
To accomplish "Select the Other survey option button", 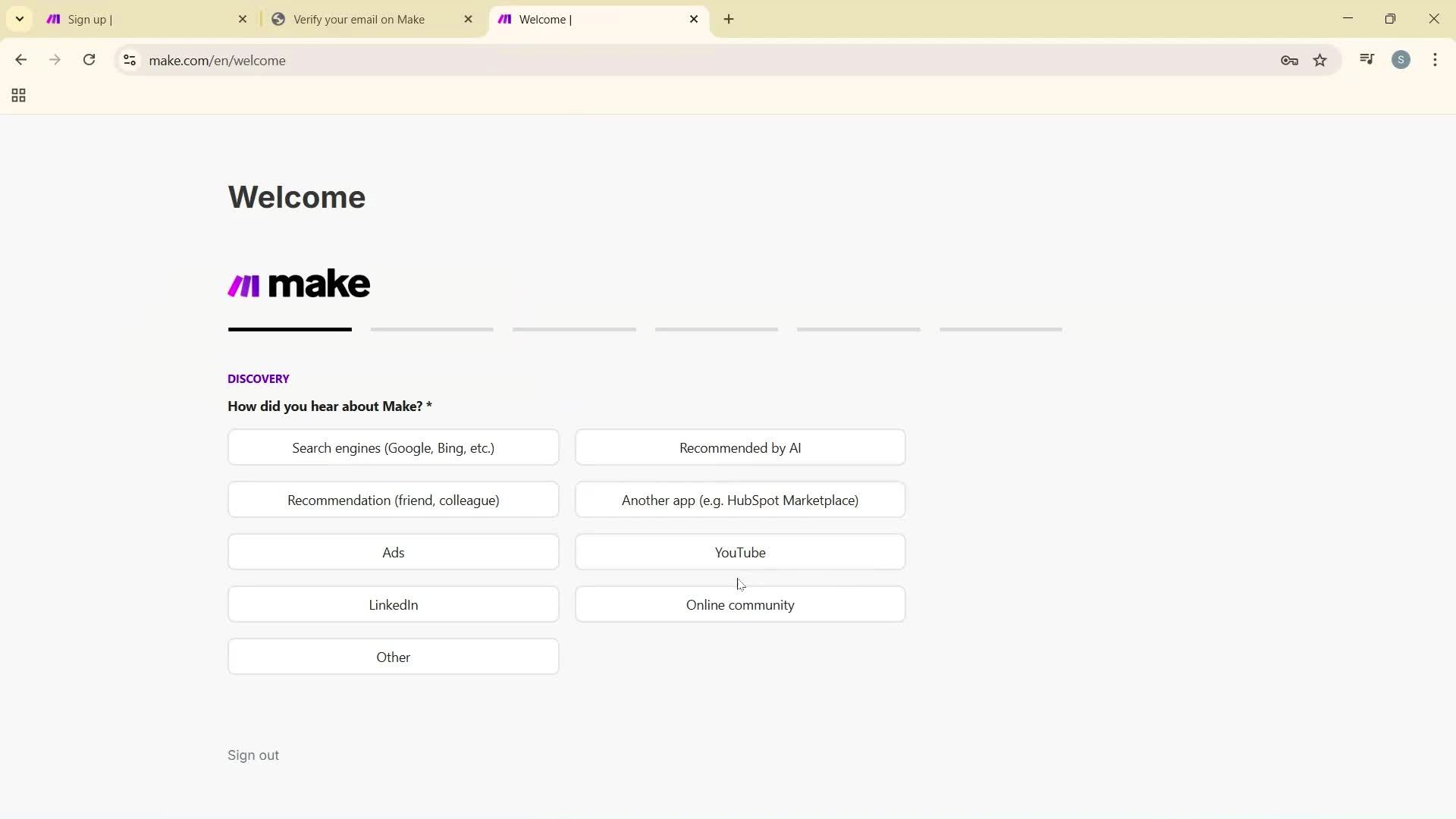I will [393, 657].
